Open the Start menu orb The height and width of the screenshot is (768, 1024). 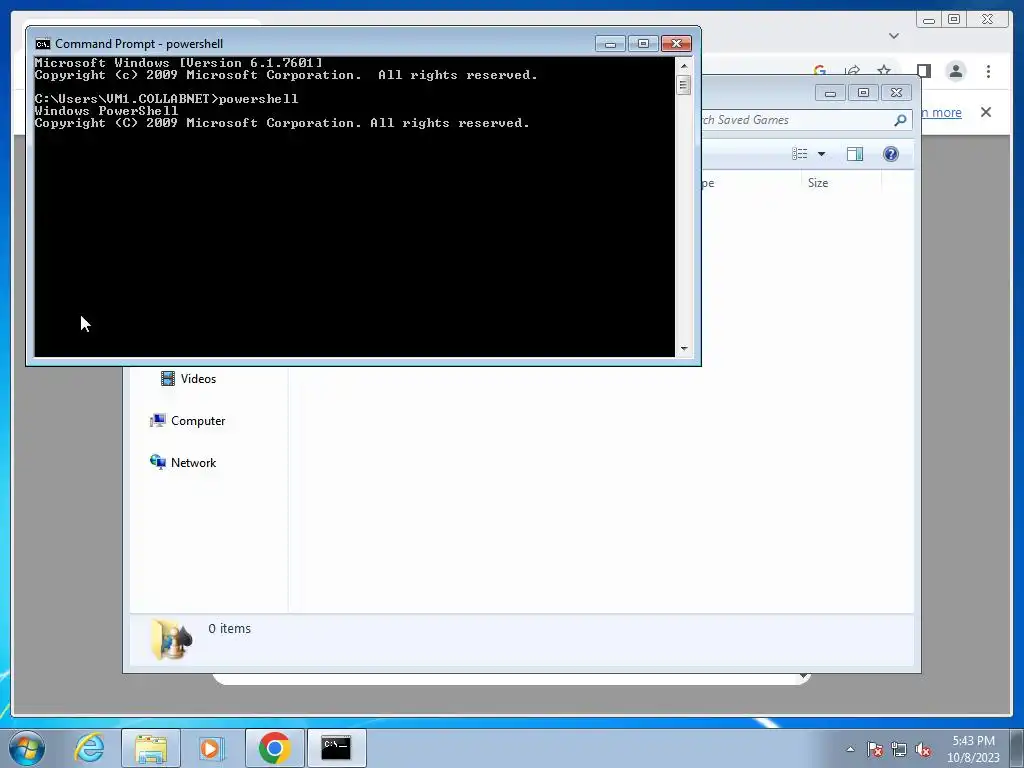[x=27, y=748]
